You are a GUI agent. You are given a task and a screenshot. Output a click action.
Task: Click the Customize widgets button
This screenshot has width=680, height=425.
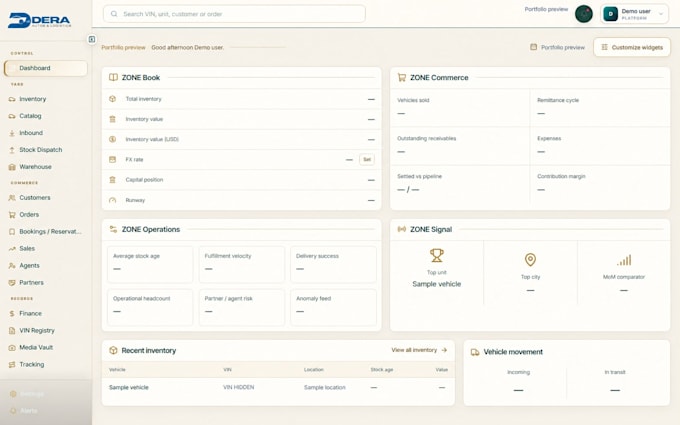coord(632,47)
